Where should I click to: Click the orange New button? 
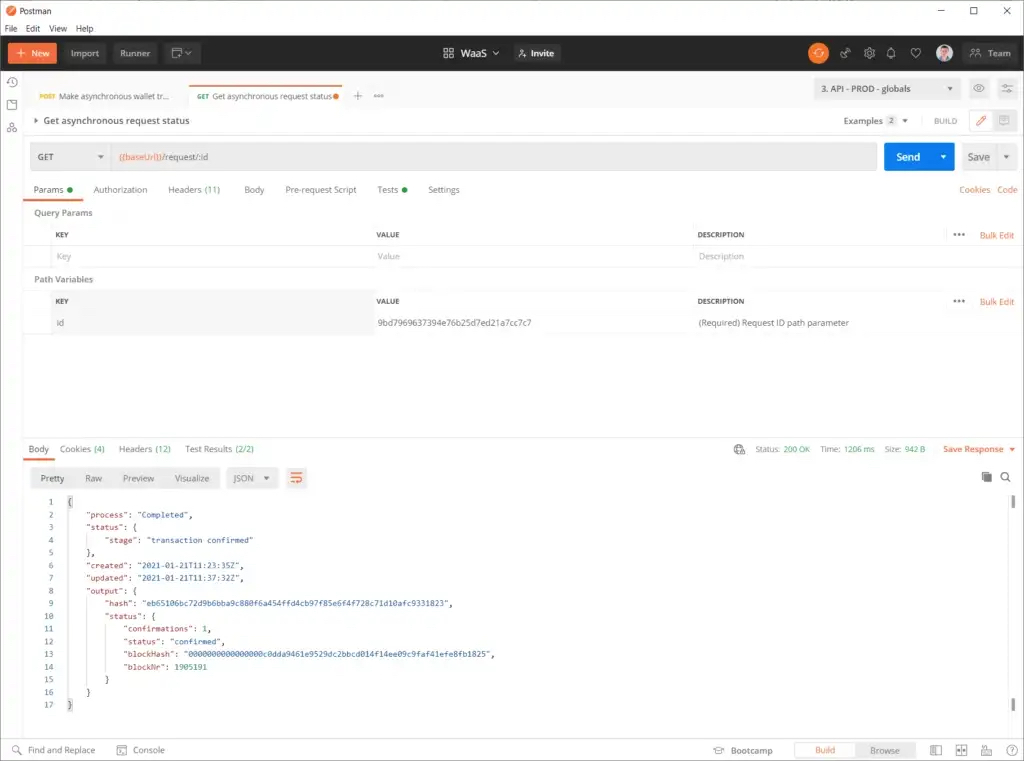coord(33,53)
